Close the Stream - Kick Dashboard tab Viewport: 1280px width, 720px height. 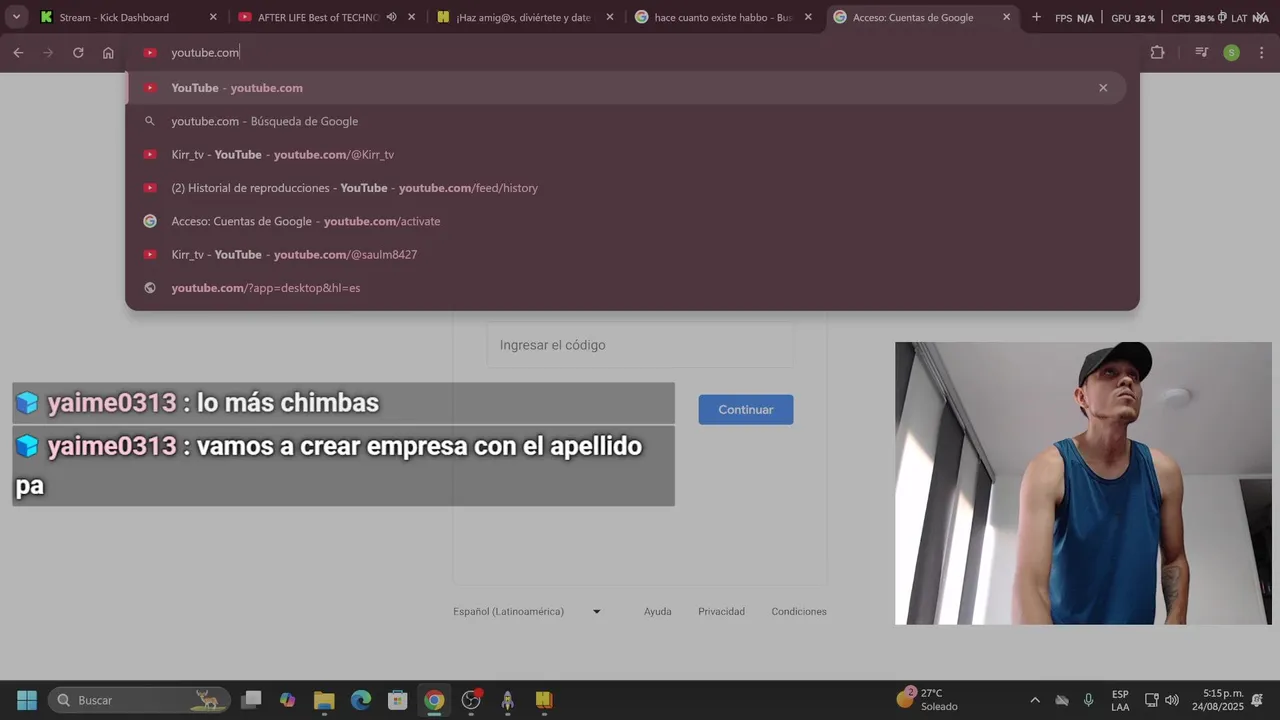[x=213, y=17]
